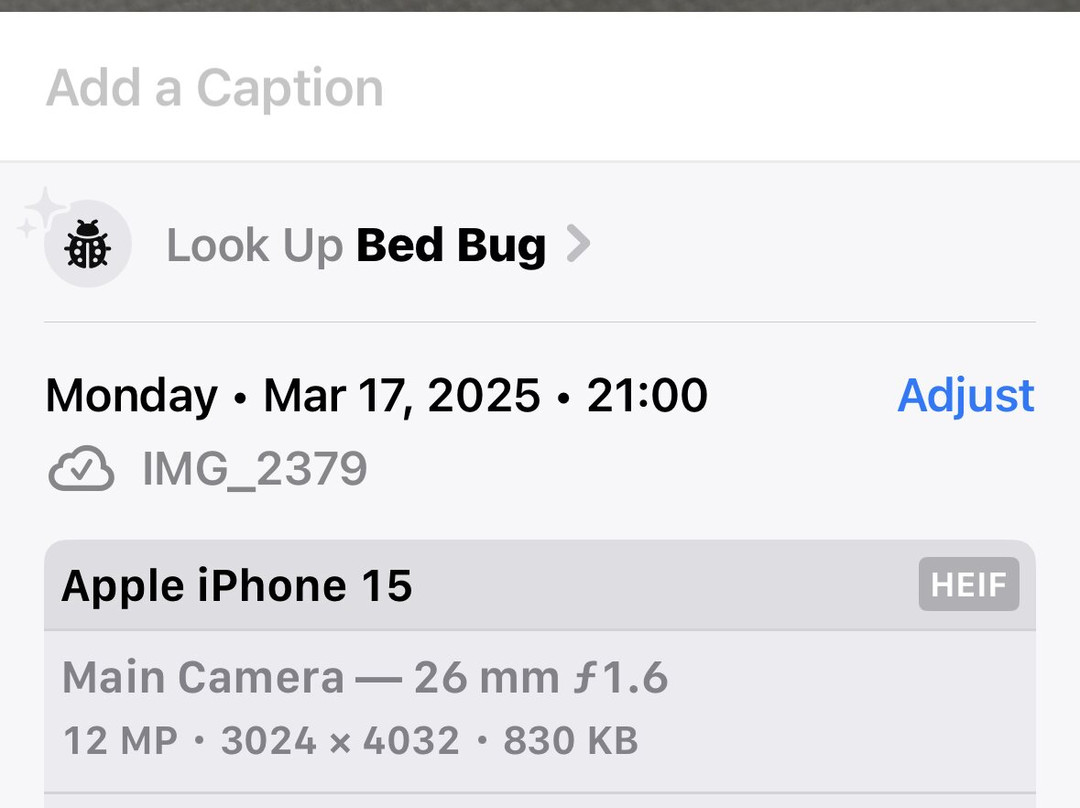The width and height of the screenshot is (1080, 808).
Task: Open the bold Bed Bug result
Action: [451, 245]
